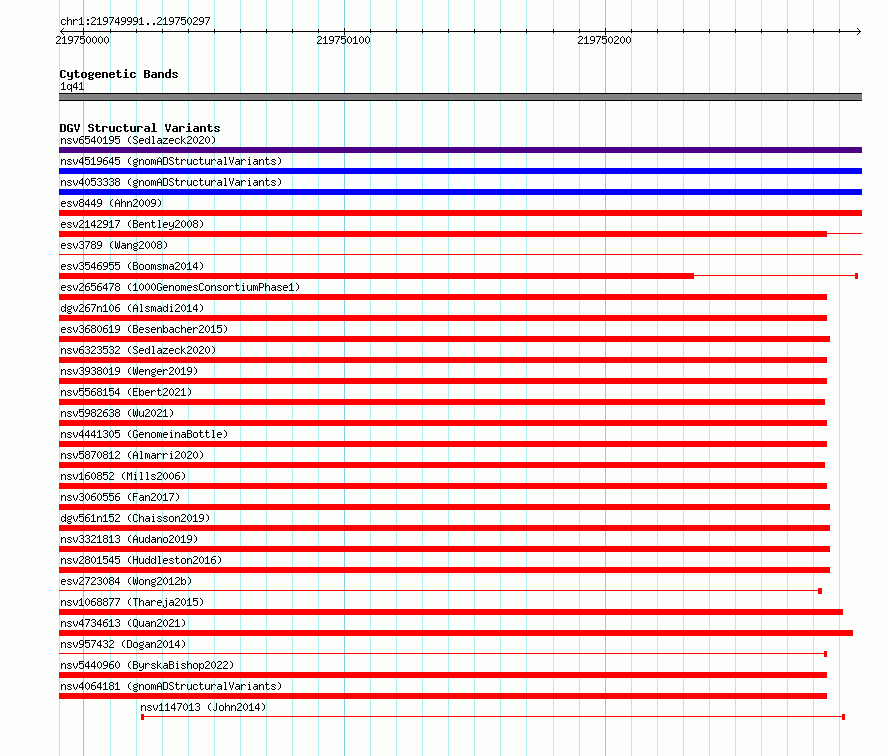Click the blue nsv4519645 variant bar
This screenshot has width=890, height=756.
click(460, 171)
